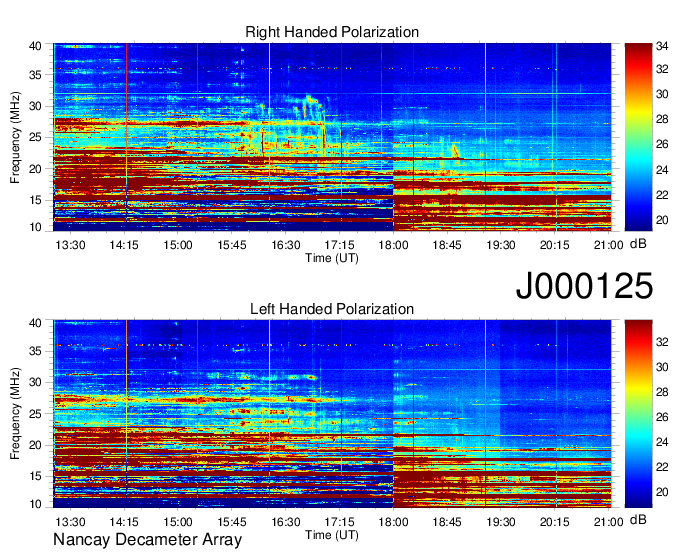Click the 21:00 time tick under the top plot
The height and width of the screenshot is (552, 680).
pyautogui.click(x=608, y=245)
